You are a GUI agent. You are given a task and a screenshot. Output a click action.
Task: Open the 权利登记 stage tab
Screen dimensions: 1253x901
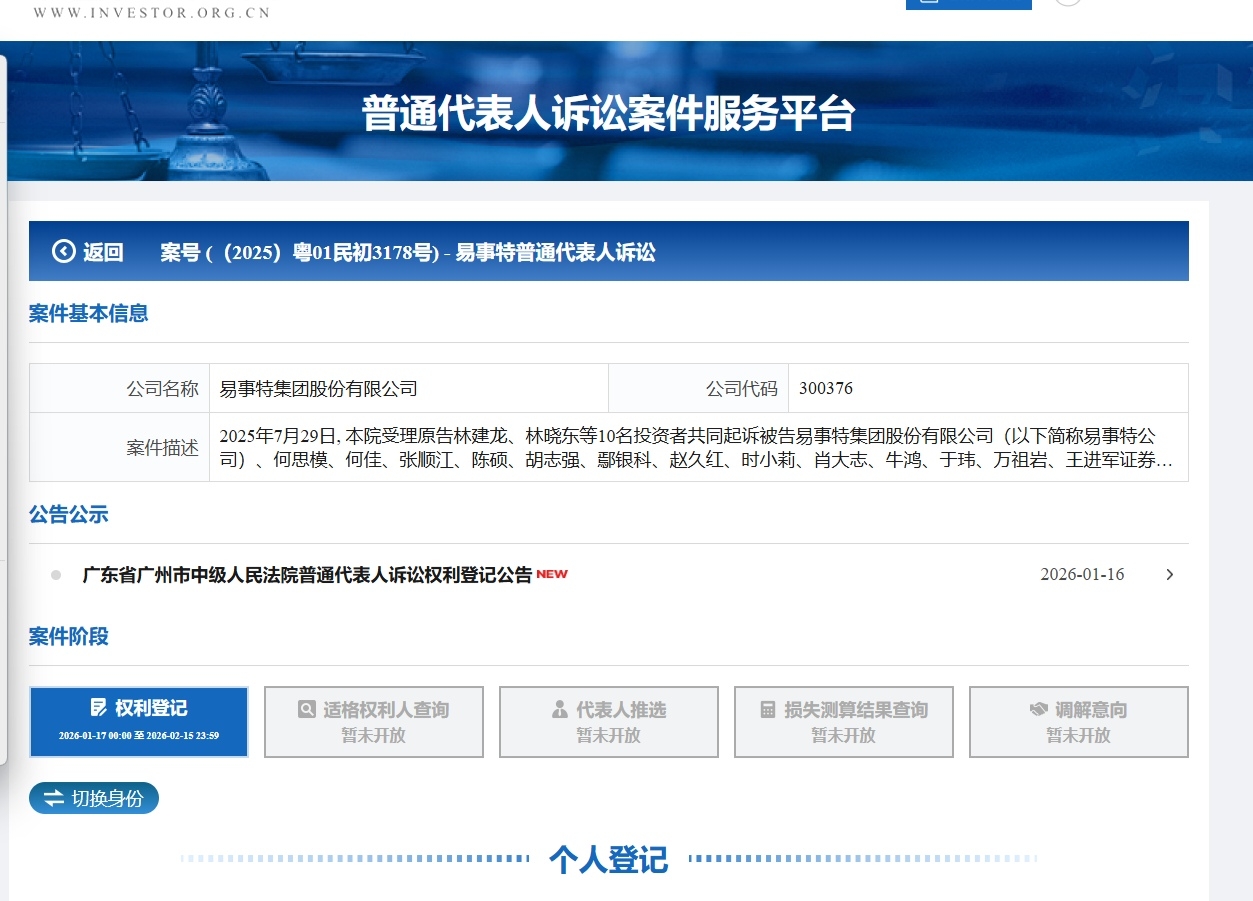click(139, 722)
